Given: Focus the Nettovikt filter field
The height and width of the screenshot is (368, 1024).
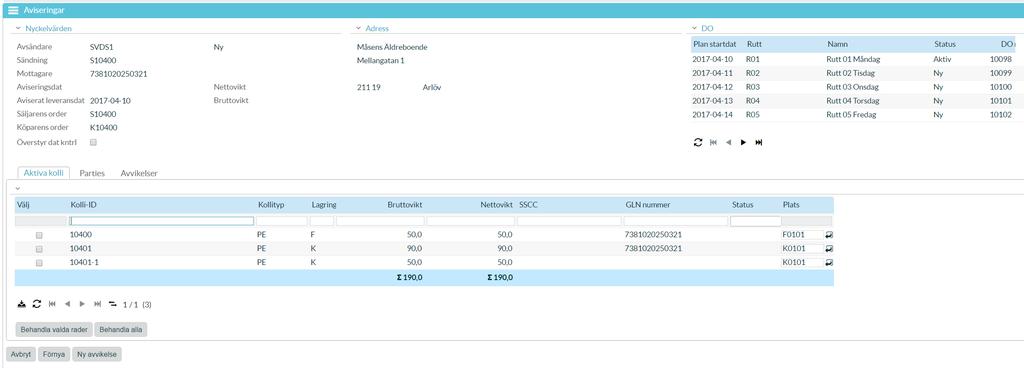Looking at the screenshot, I should click(x=471, y=221).
